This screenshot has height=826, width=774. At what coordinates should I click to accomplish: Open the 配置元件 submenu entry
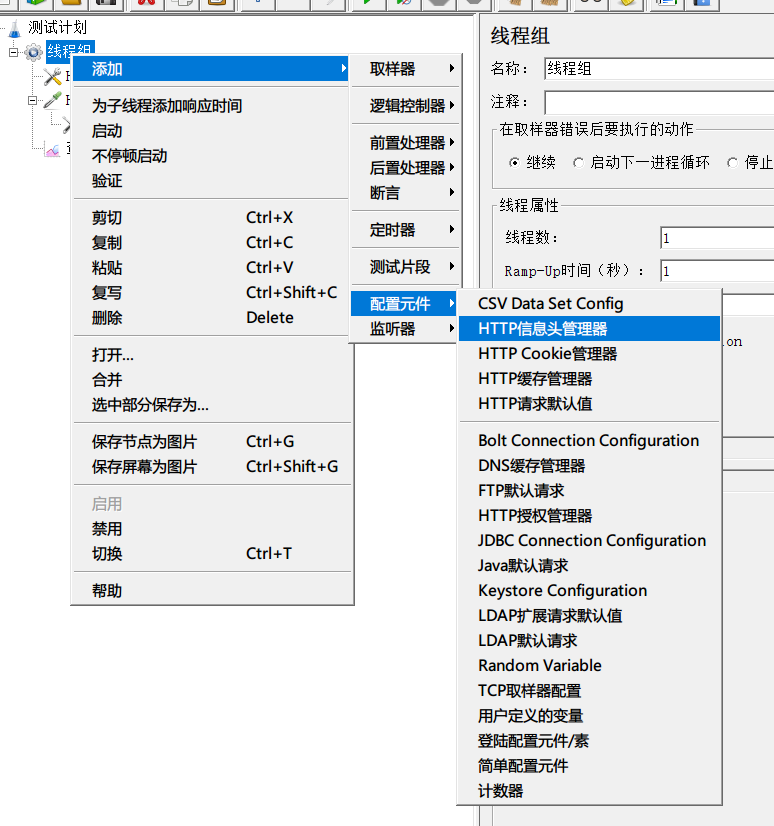click(x=404, y=303)
